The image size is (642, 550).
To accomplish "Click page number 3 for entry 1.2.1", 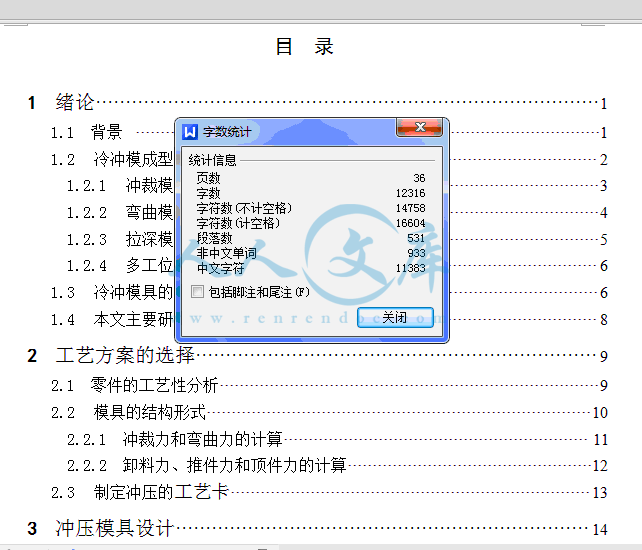I will pos(604,186).
